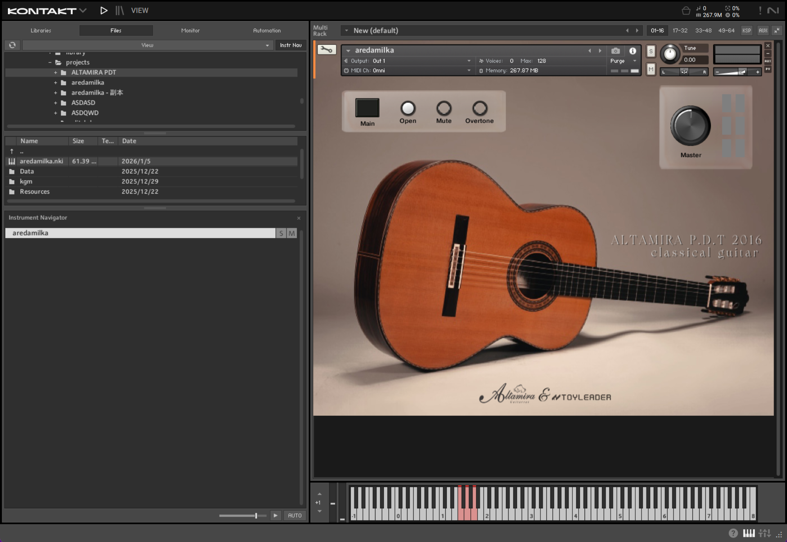Toggle Solo button on instrument header
The image size is (787, 542).
(650, 51)
